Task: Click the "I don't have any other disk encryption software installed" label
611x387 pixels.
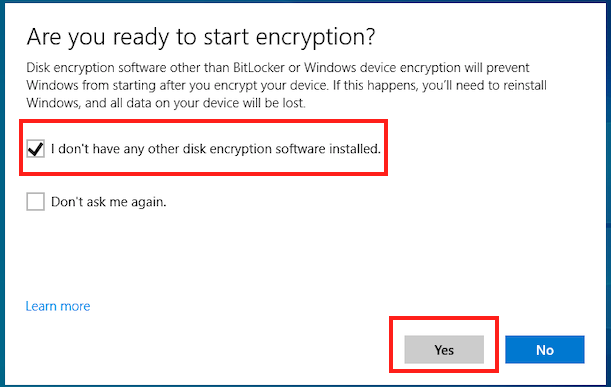Action: (216, 149)
